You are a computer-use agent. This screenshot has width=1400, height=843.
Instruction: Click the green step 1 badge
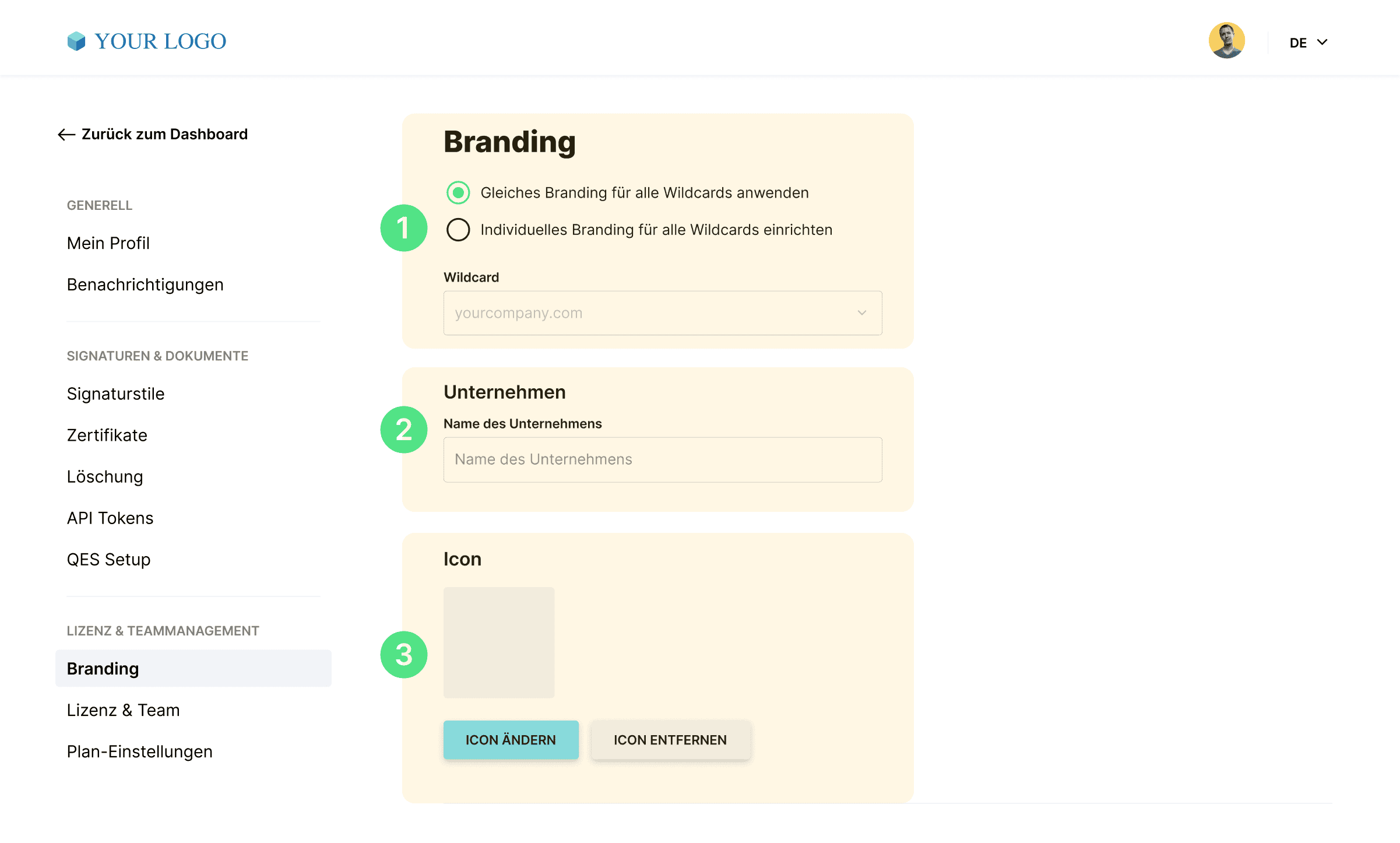404,228
